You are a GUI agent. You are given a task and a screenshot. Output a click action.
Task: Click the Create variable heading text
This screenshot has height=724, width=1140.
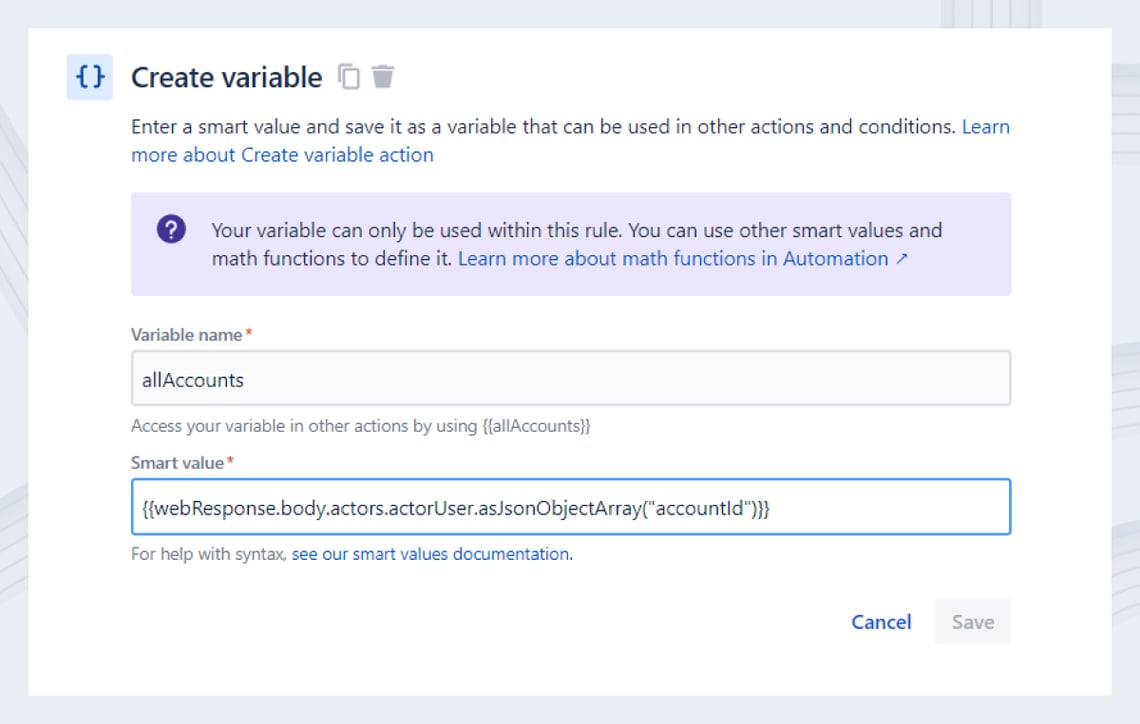[225, 75]
